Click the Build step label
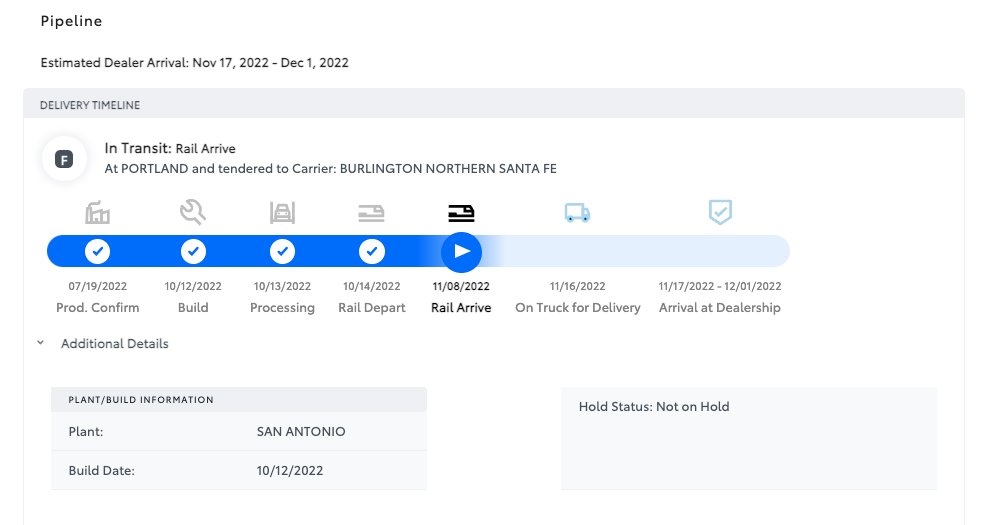 [193, 307]
